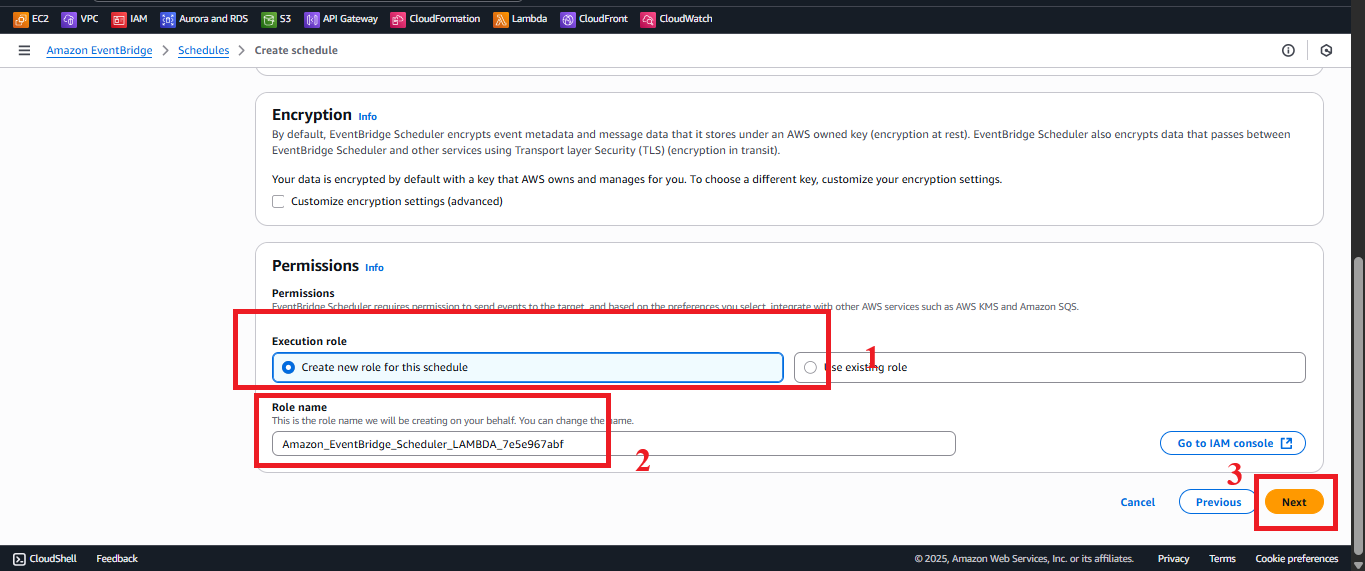Open EC2 service shortcut icon
The height and width of the screenshot is (571, 1365).
[20, 19]
